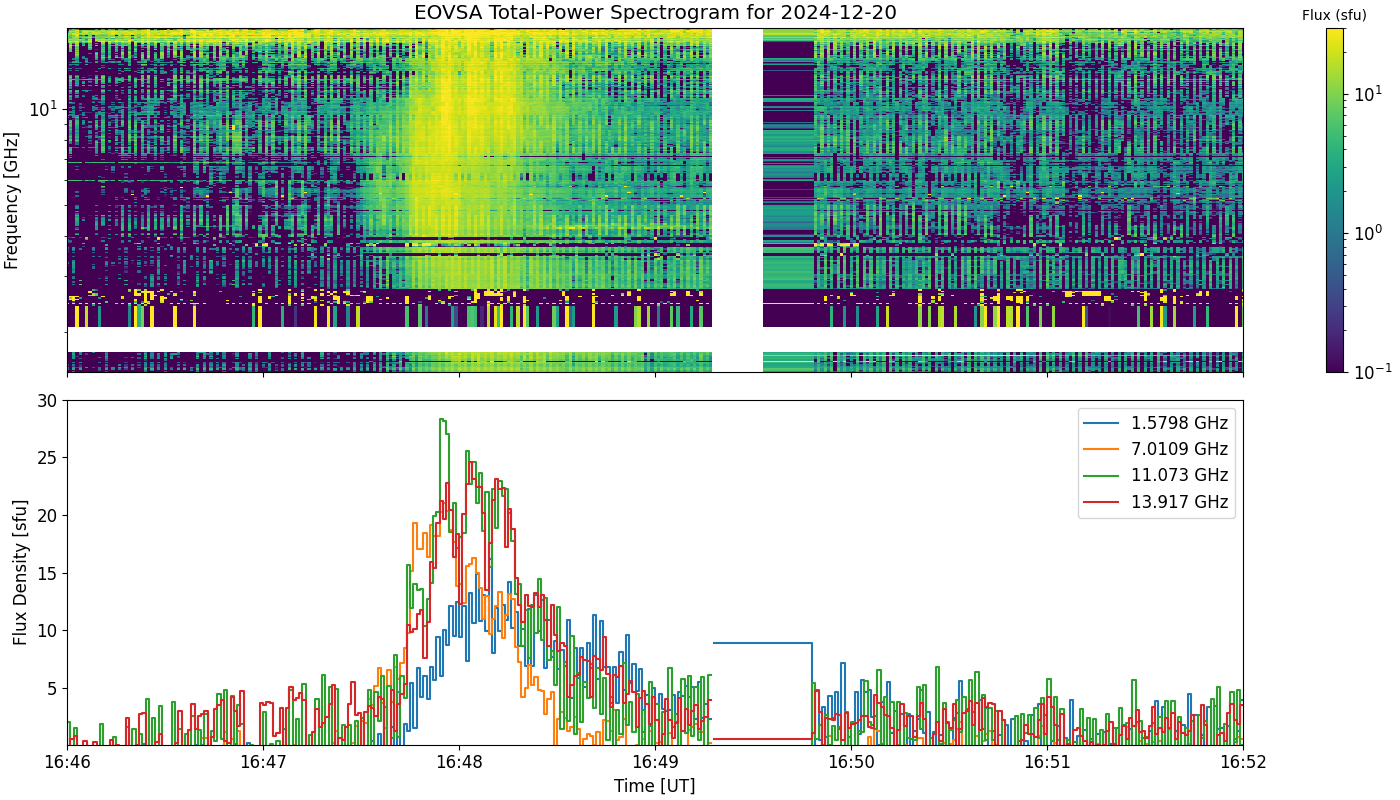Screen dimensions: 1400x800
Task: Click the 16:52 time tick label
Action: (x=1243, y=763)
